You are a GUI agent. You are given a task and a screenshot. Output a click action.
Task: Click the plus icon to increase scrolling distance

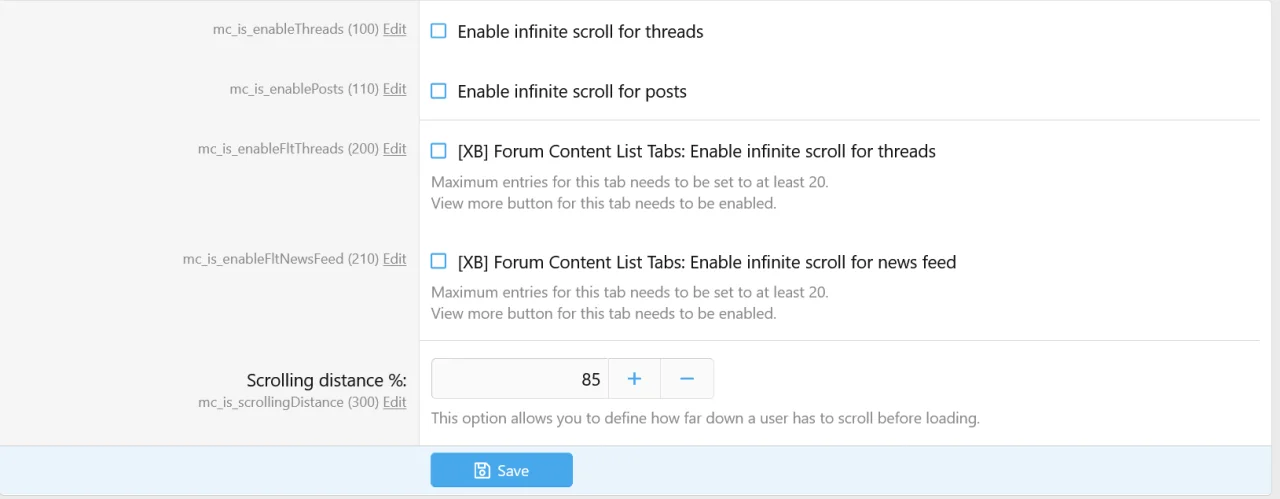[634, 379]
